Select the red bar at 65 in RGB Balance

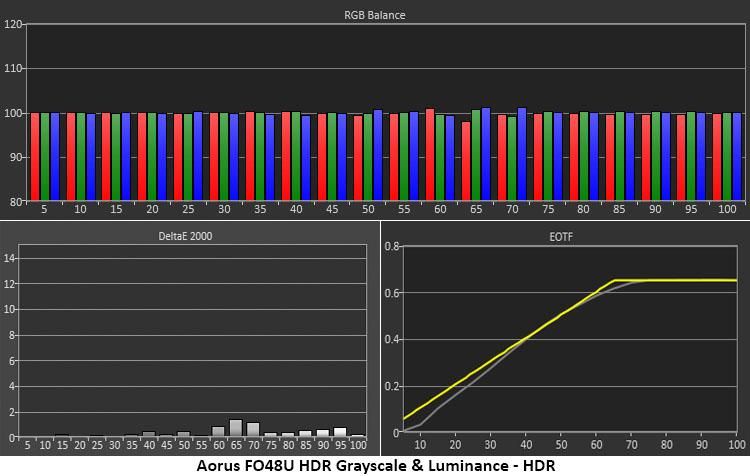coord(466,161)
